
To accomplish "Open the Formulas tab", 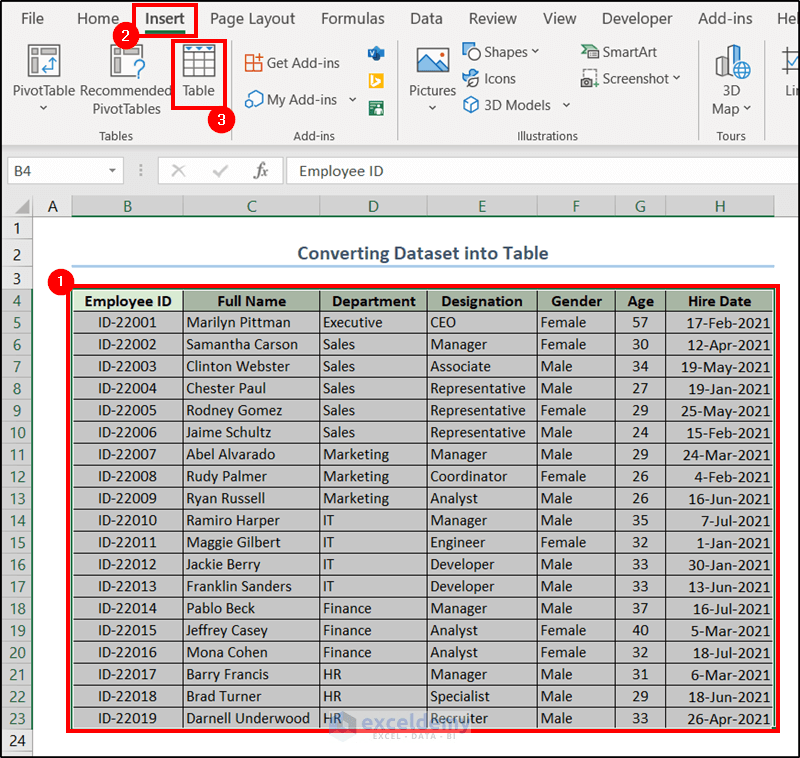I will [353, 18].
